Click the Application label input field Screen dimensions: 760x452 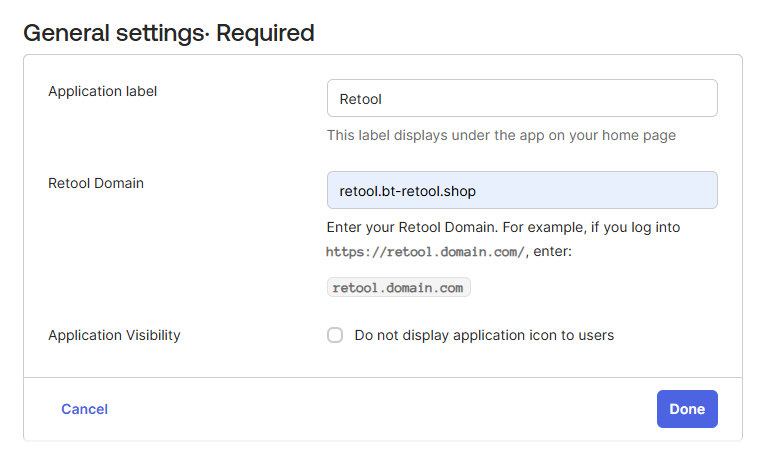coord(522,98)
